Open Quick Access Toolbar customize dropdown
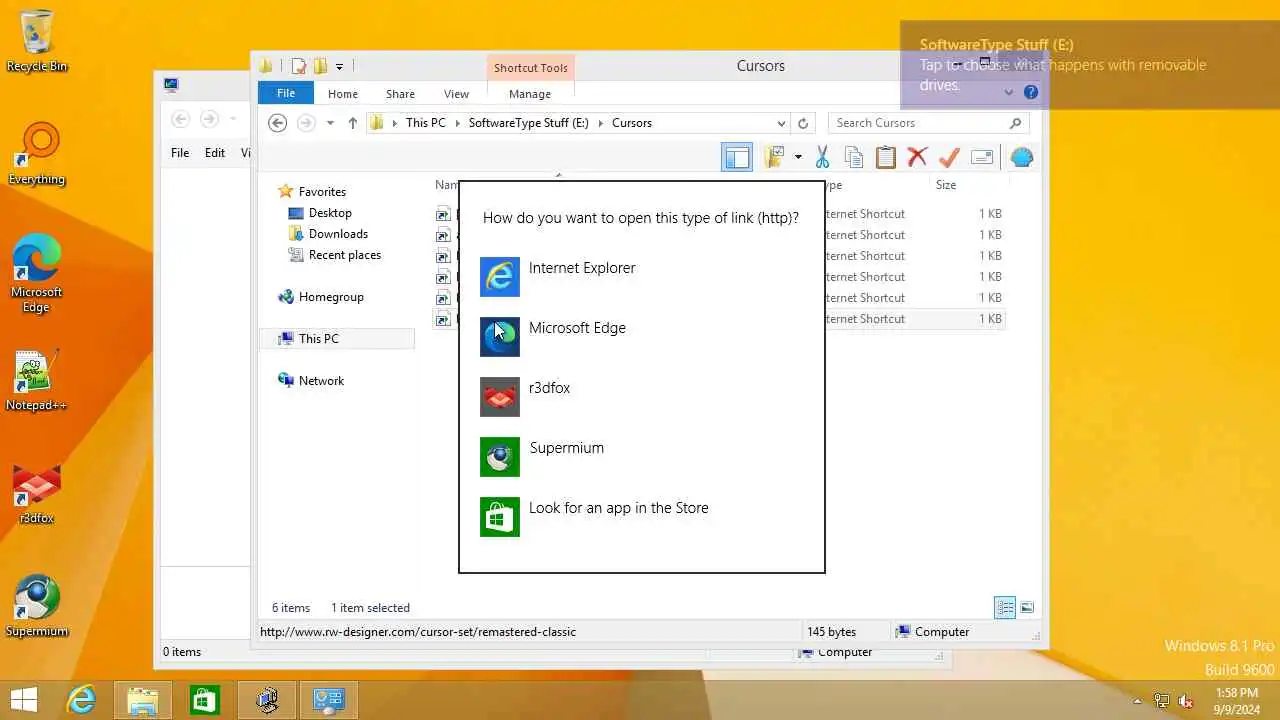Image resolution: width=1280 pixels, height=720 pixels. [339, 67]
